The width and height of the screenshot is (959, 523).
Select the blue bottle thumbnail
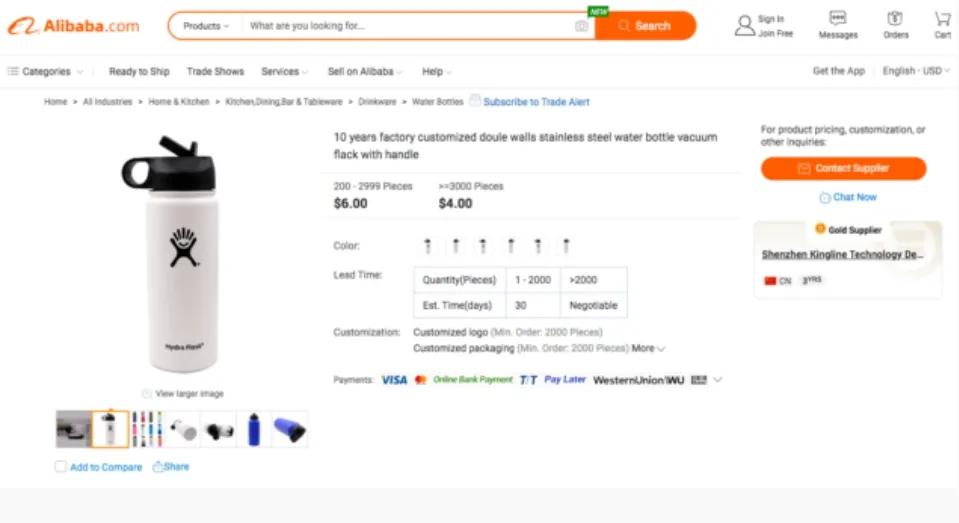[x=253, y=429]
